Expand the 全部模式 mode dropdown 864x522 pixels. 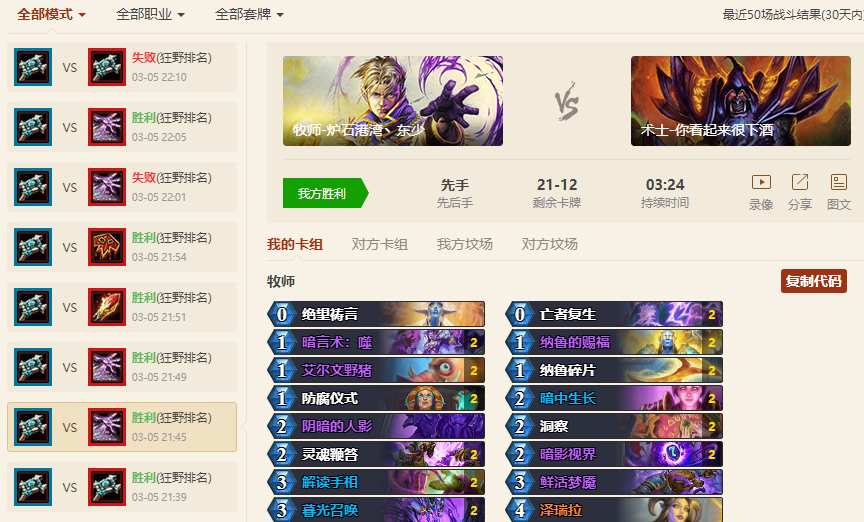click(x=51, y=14)
